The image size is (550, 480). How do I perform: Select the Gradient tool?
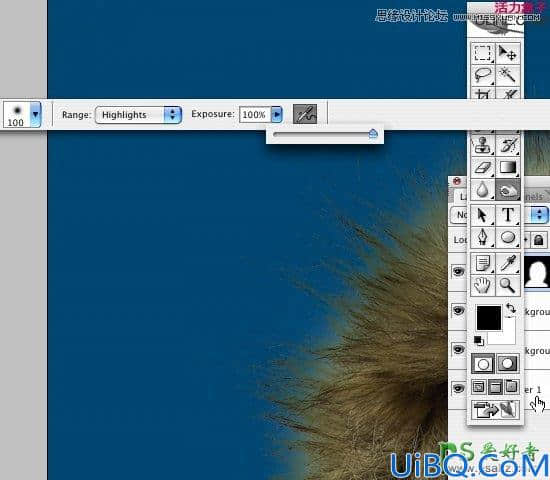pyautogui.click(x=508, y=167)
